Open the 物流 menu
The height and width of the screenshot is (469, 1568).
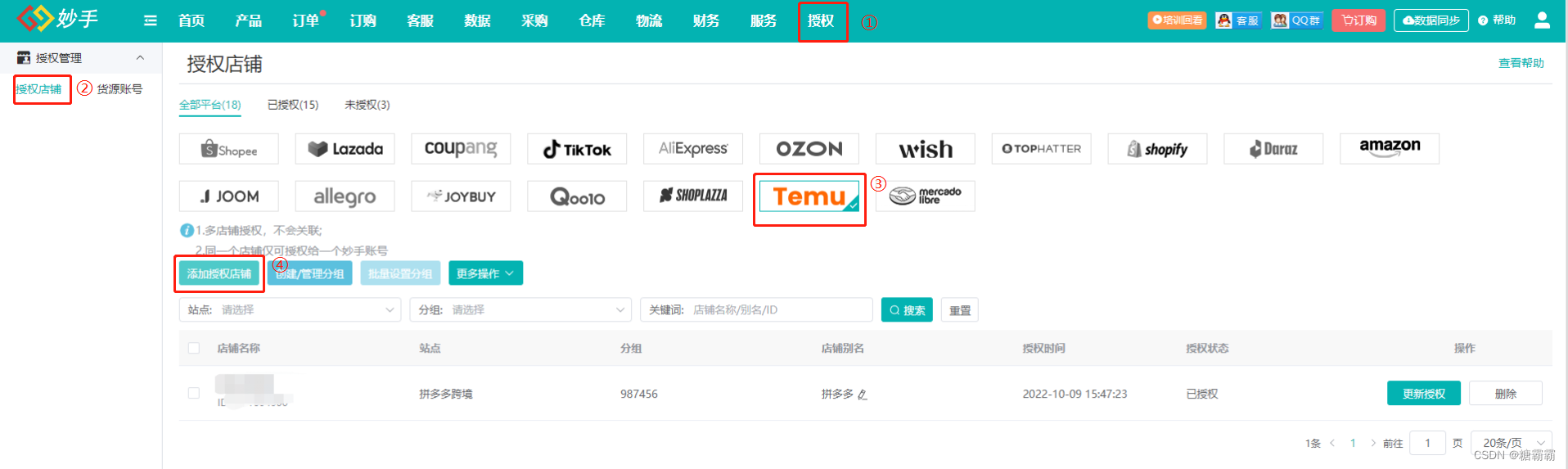(649, 20)
